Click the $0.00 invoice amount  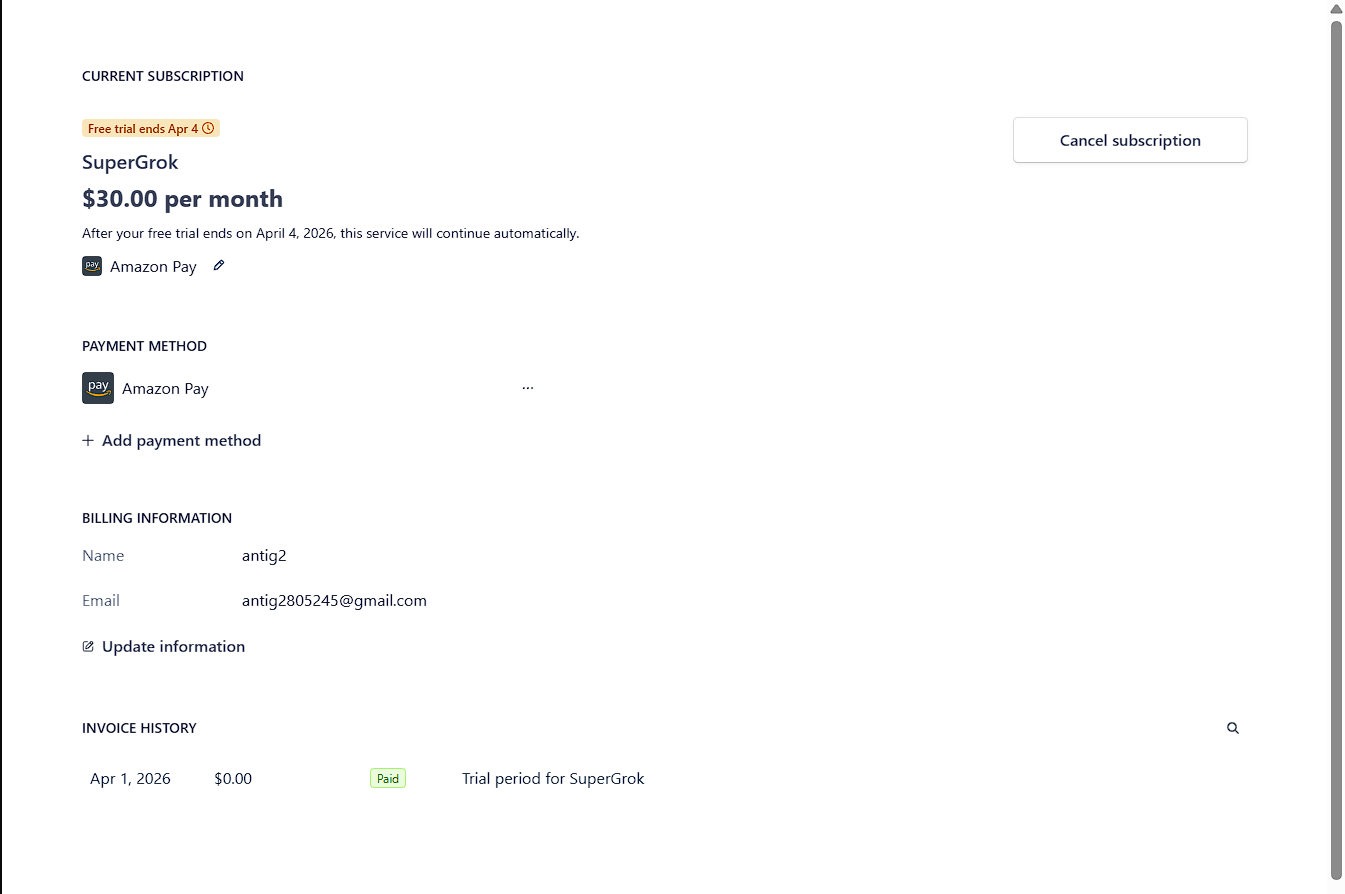pos(233,779)
